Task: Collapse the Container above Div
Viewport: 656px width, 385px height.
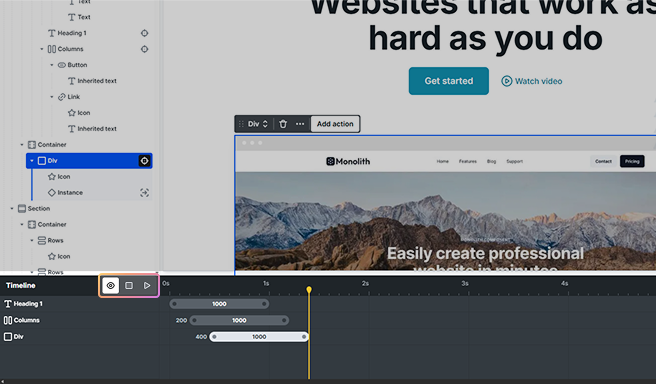Action: pyautogui.click(x=22, y=145)
